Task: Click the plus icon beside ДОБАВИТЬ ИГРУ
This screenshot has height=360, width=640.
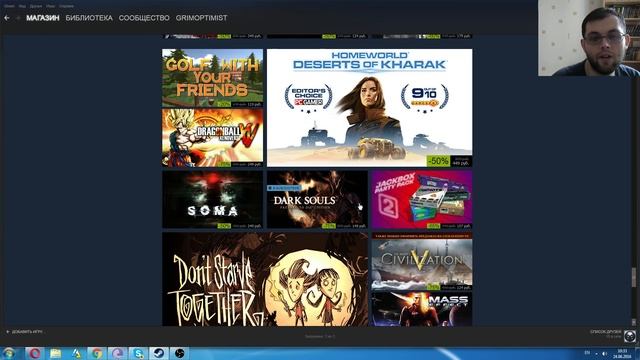Action: pos(7,332)
